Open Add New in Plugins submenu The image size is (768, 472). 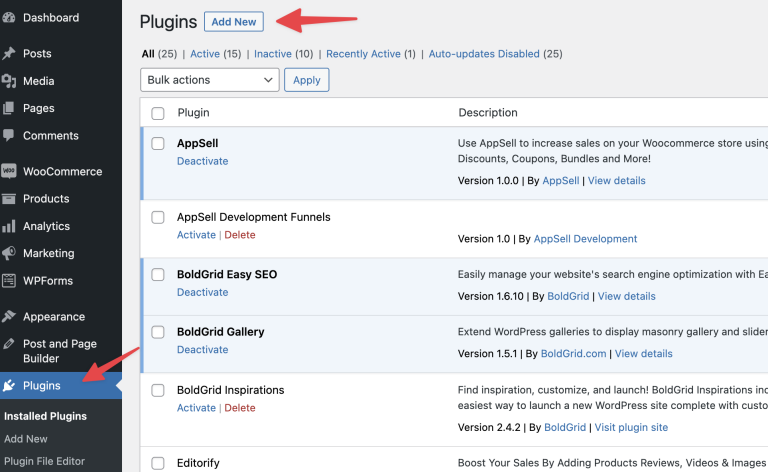[x=26, y=439]
